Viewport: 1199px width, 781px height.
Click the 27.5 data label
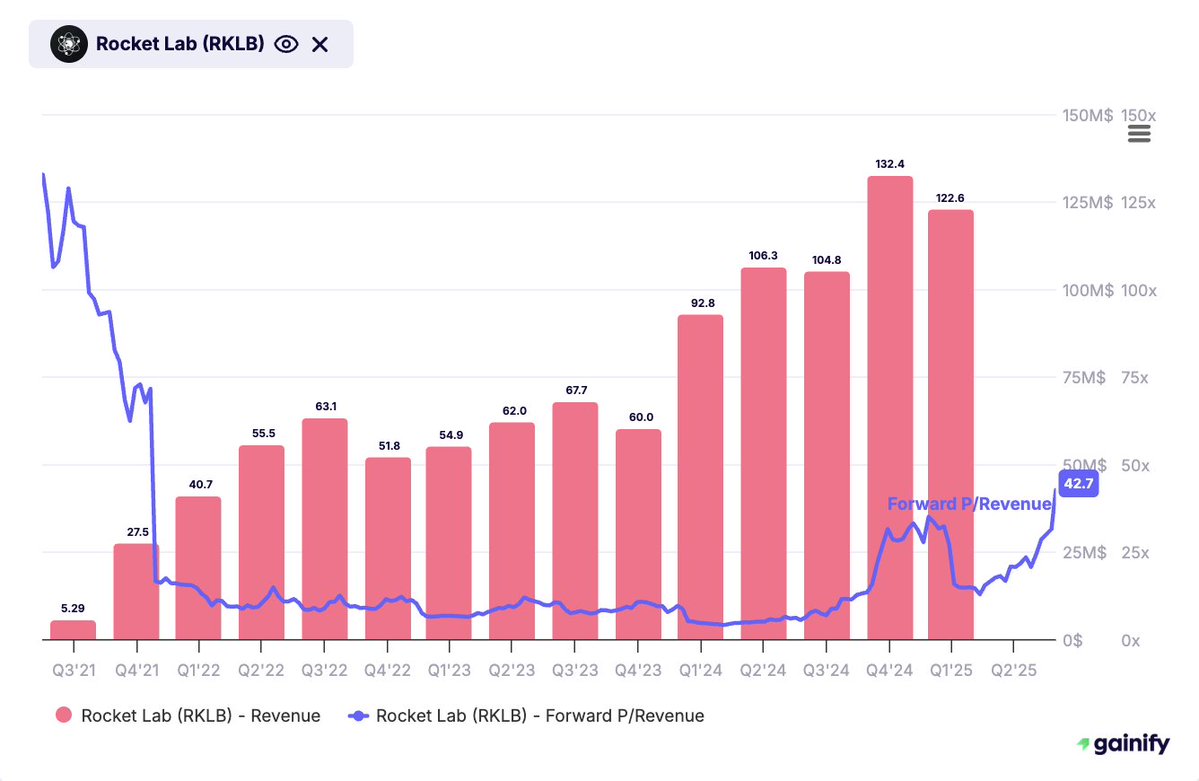[x=138, y=532]
